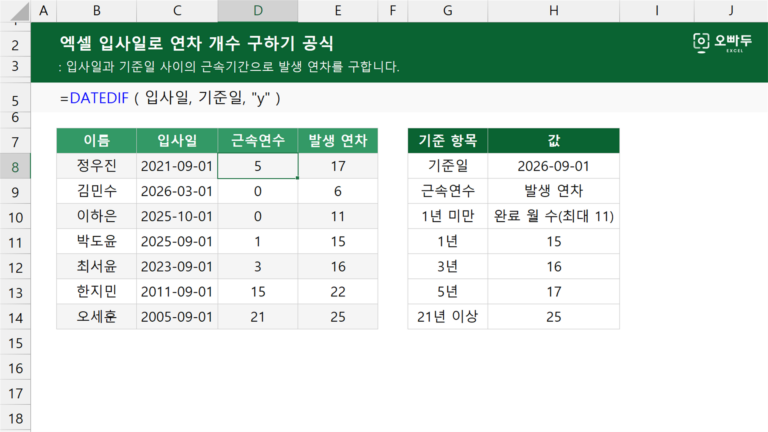Click the date cell 2011-09-01
This screenshot has width=768, height=432.
[x=177, y=291]
